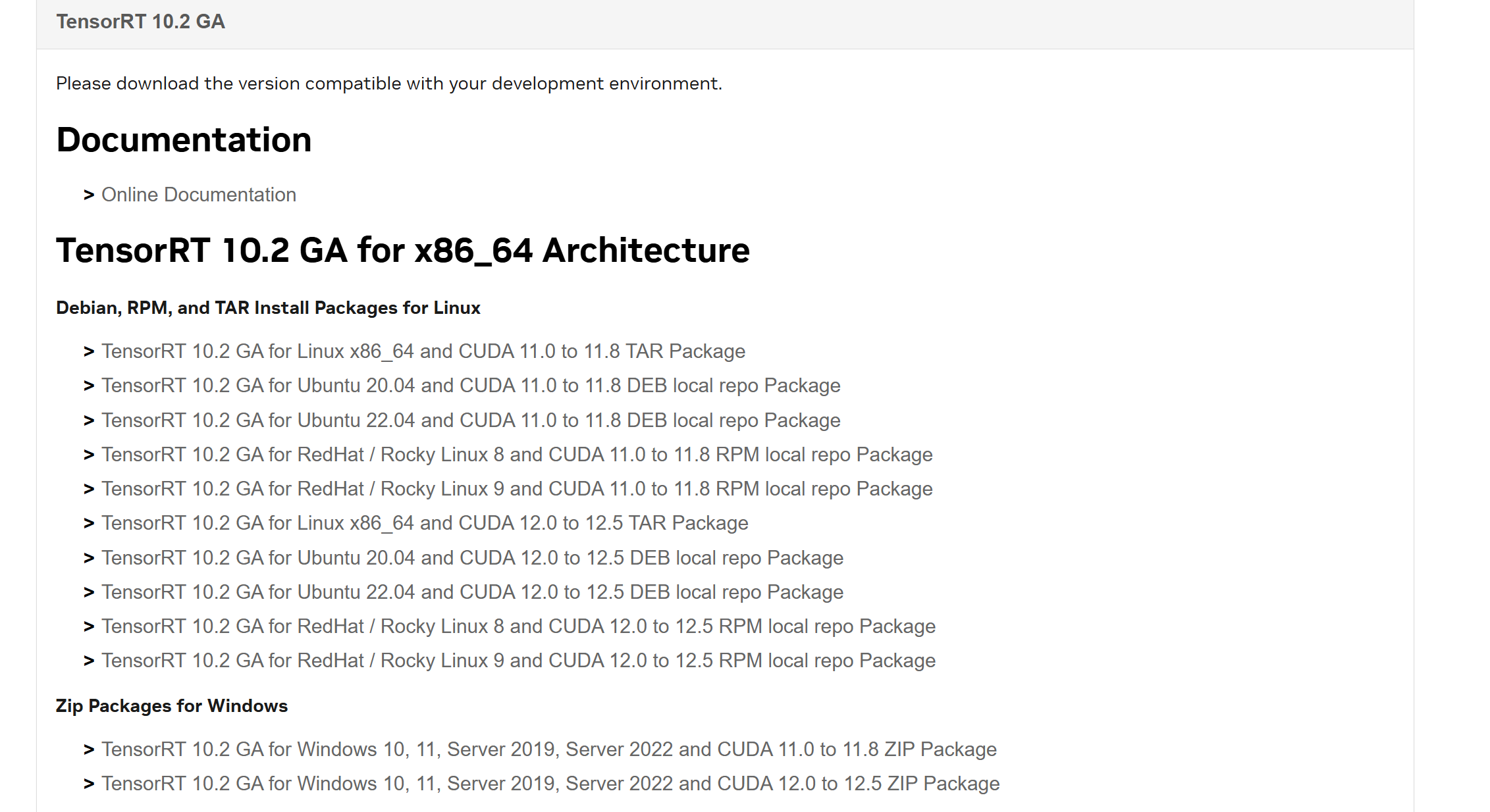Viewport: 1490px width, 812px height.
Task: Download Rocky Linux 9 CUDA 12.0-12.5 RPM package
Action: [518, 661]
